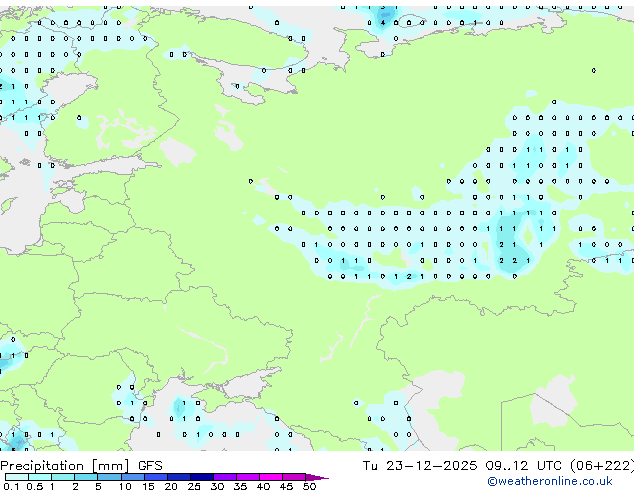The width and height of the screenshot is (634, 490).
Task: Click the '35' legend scale label
Action: coord(240,486)
